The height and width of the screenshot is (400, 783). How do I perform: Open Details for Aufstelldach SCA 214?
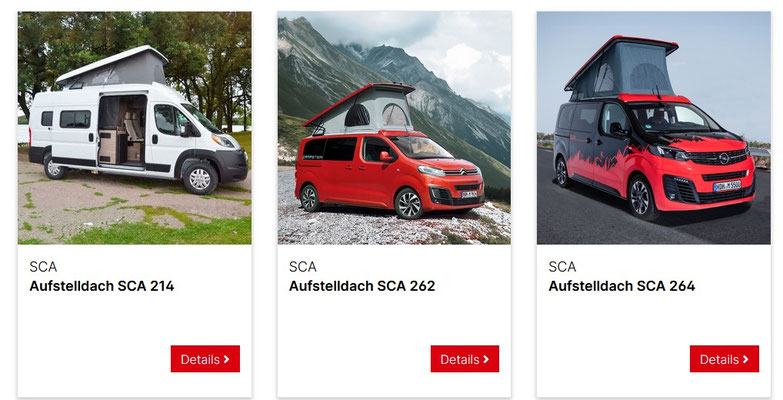point(205,359)
